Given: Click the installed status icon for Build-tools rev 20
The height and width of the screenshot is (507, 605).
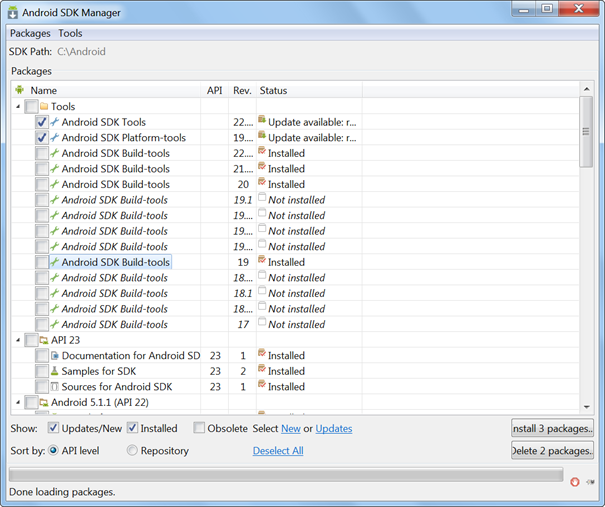Looking at the screenshot, I should pyautogui.click(x=262, y=182).
